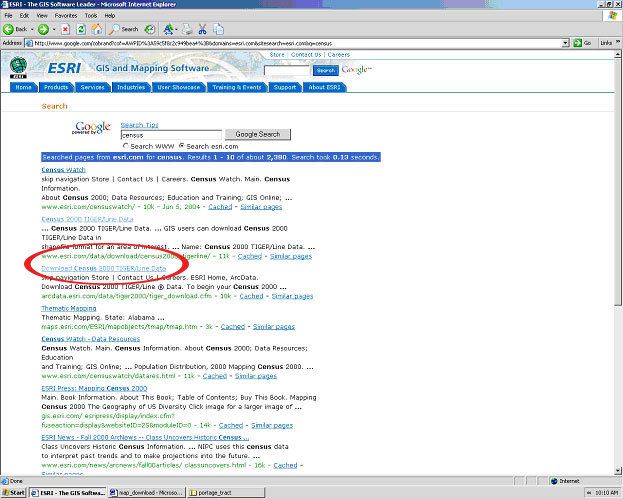This screenshot has height=499, width=623.
Task: Click the page scrollbar down arrow
Action: pyautogui.click(x=618, y=471)
